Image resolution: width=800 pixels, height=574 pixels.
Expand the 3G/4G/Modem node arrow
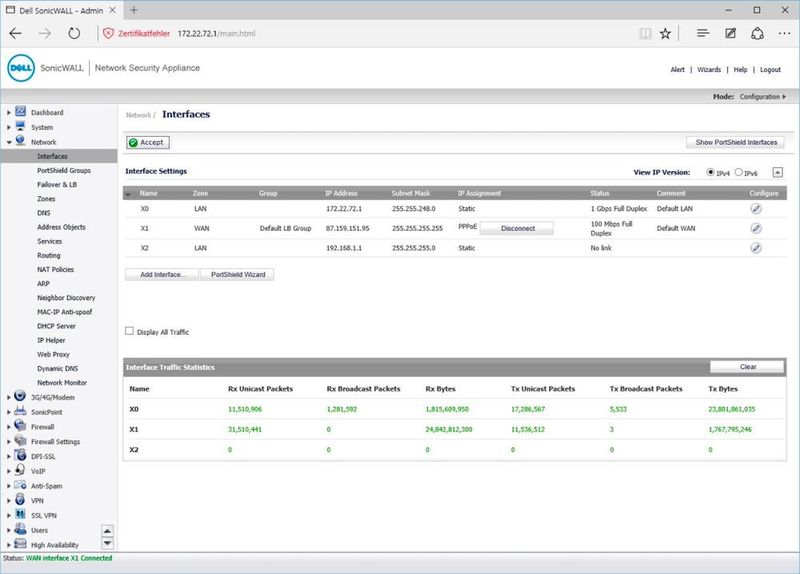tap(9, 397)
